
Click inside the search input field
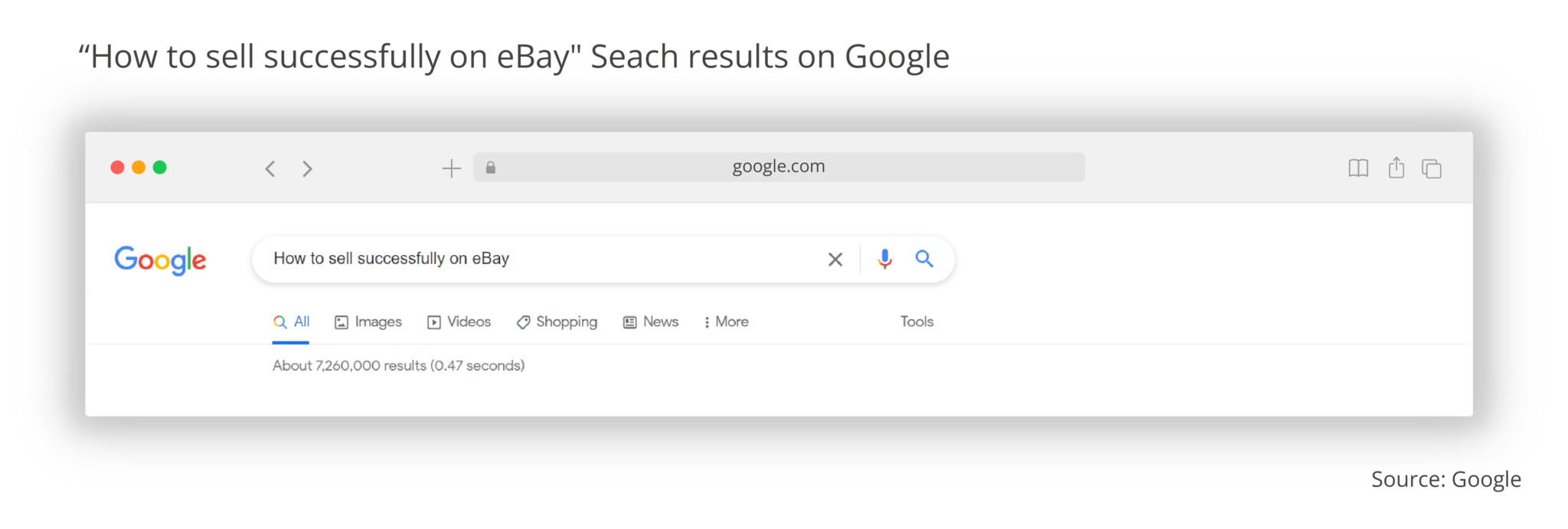[536, 259]
